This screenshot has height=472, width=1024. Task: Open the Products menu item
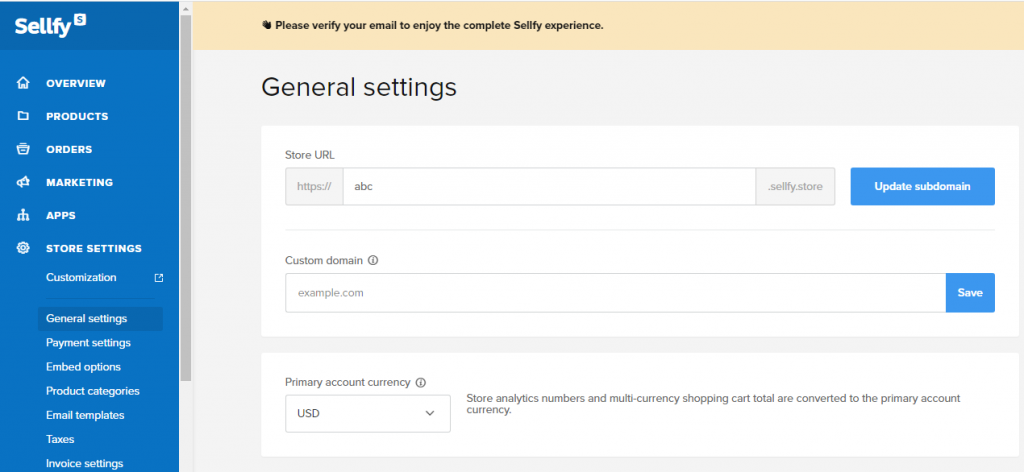tap(77, 116)
